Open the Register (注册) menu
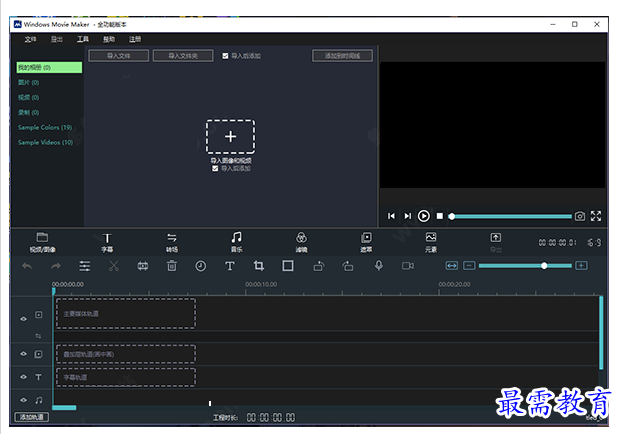Screen dimensions: 620x434 (135, 39)
